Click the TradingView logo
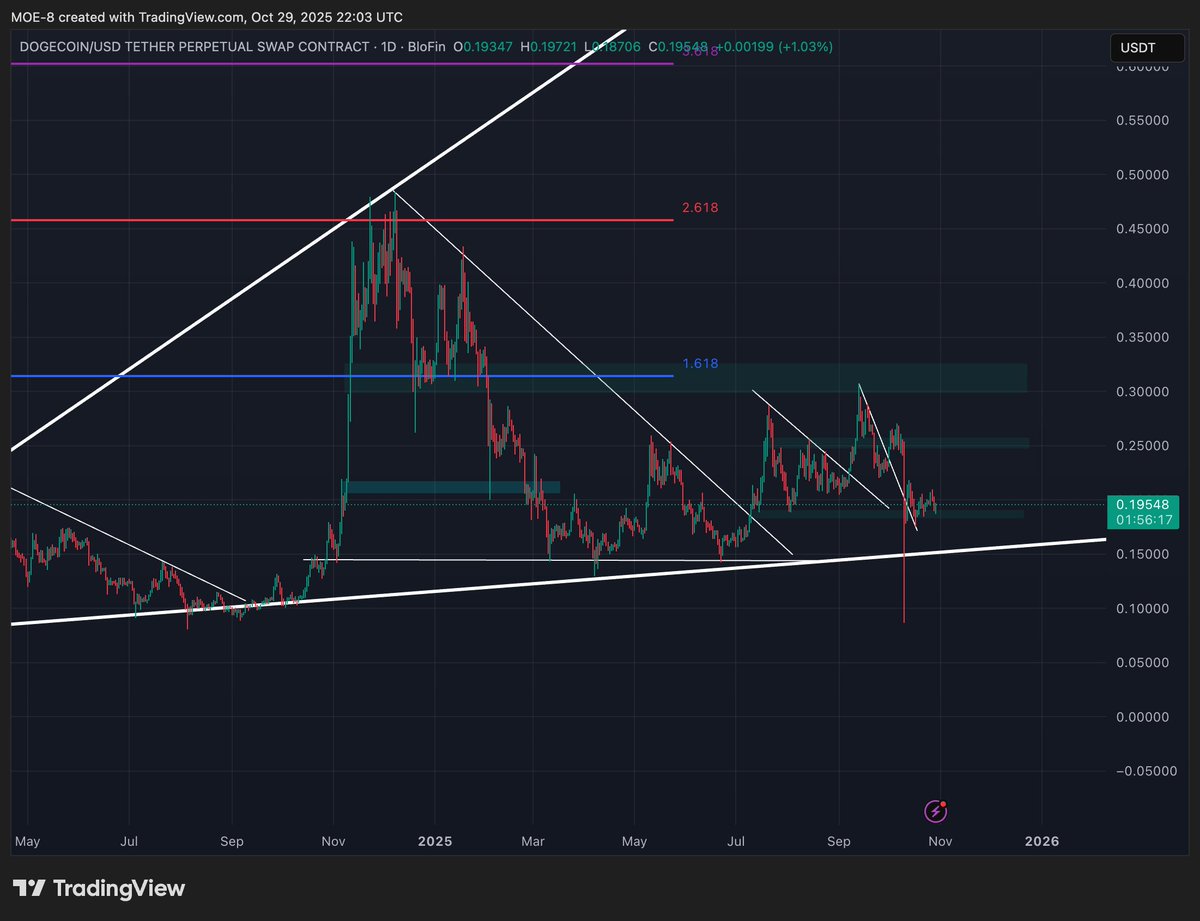Screen dimensions: 1200x921 point(98,888)
